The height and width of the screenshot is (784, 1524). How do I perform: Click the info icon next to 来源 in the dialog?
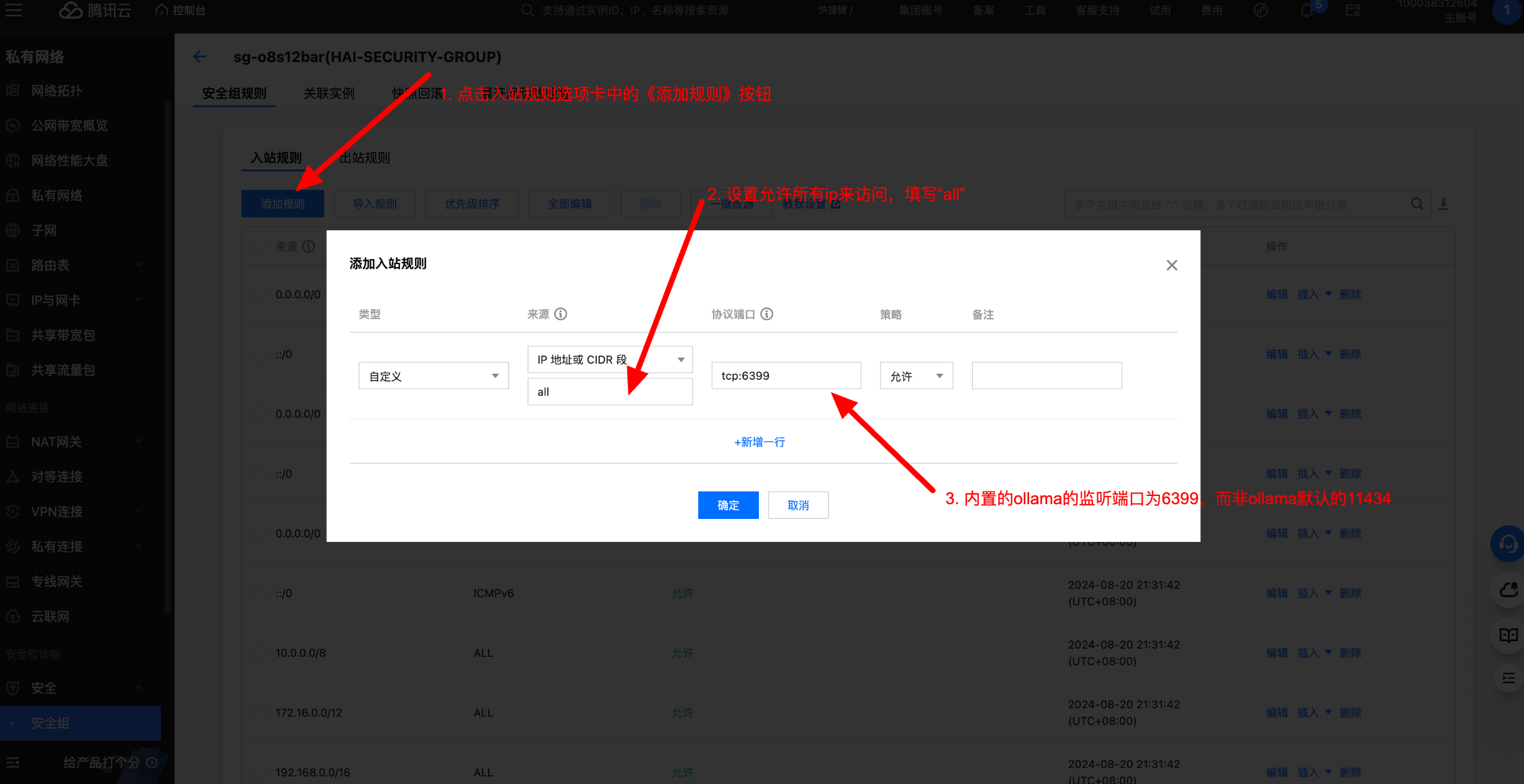561,314
